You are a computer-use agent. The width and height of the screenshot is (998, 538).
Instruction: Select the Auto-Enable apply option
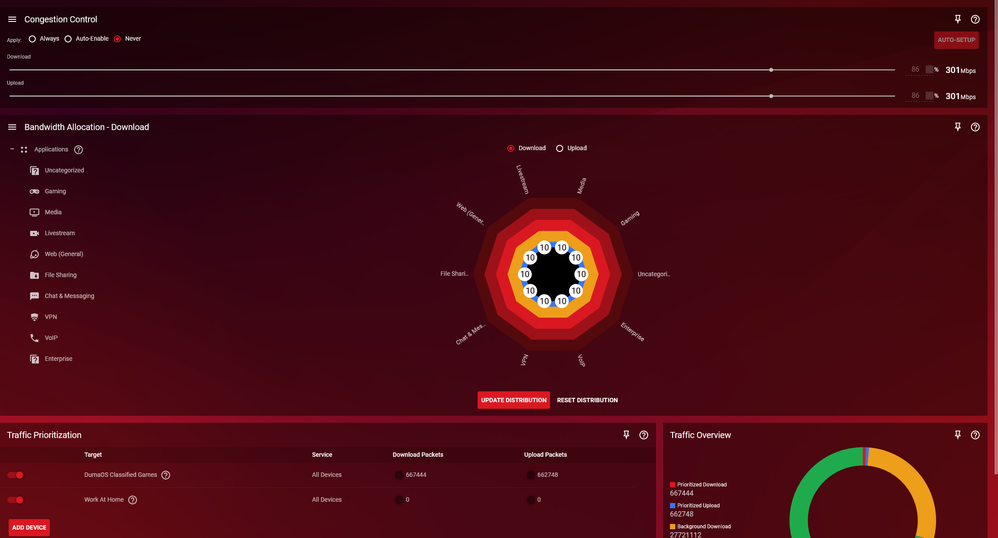[x=67, y=39]
